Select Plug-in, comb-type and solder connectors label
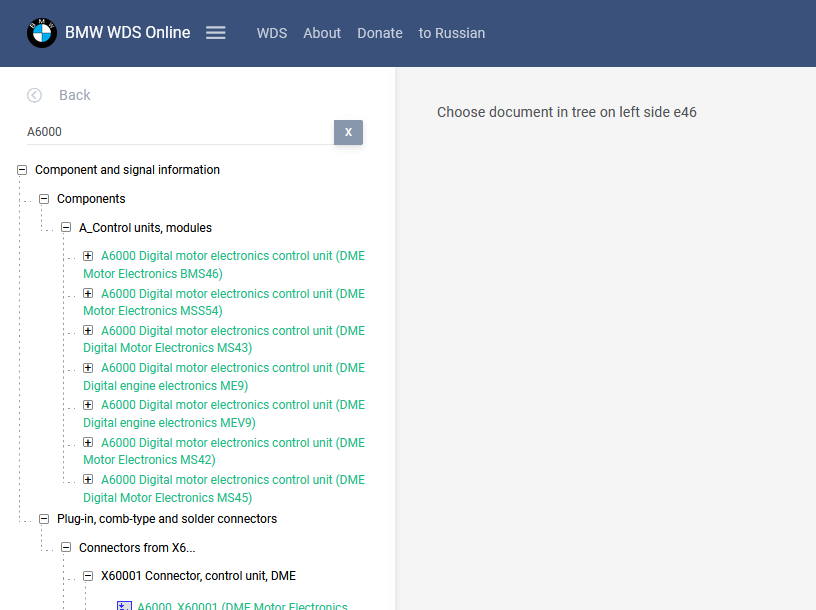 pyautogui.click(x=167, y=519)
